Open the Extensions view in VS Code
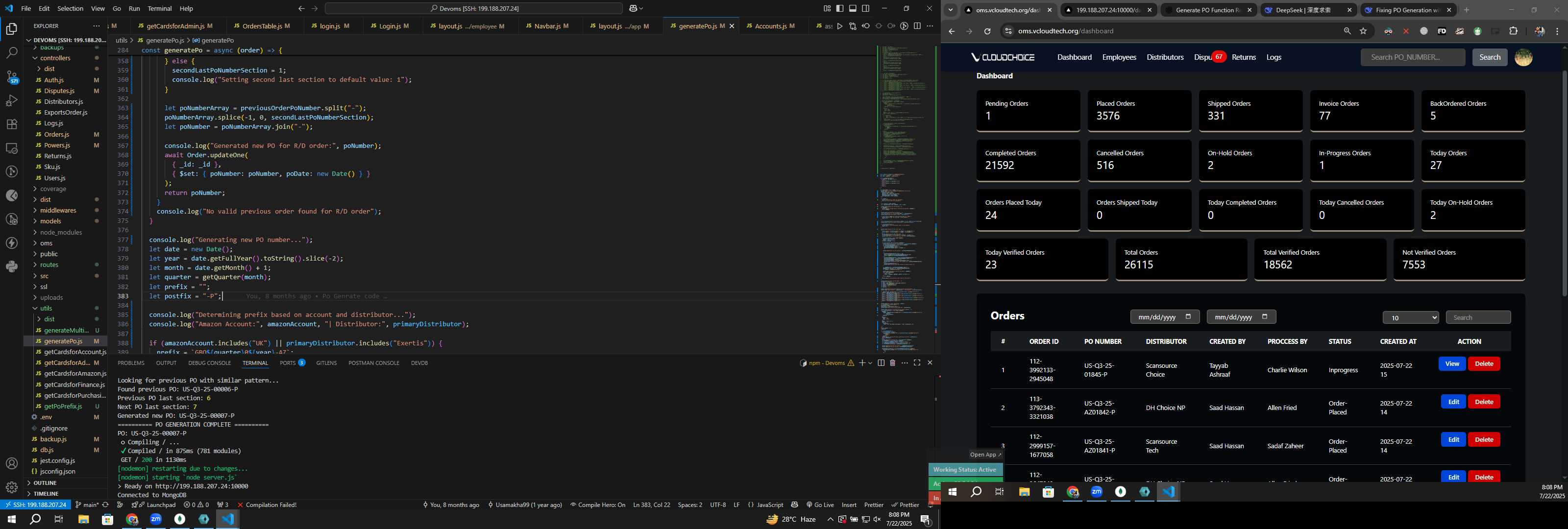 [12, 124]
